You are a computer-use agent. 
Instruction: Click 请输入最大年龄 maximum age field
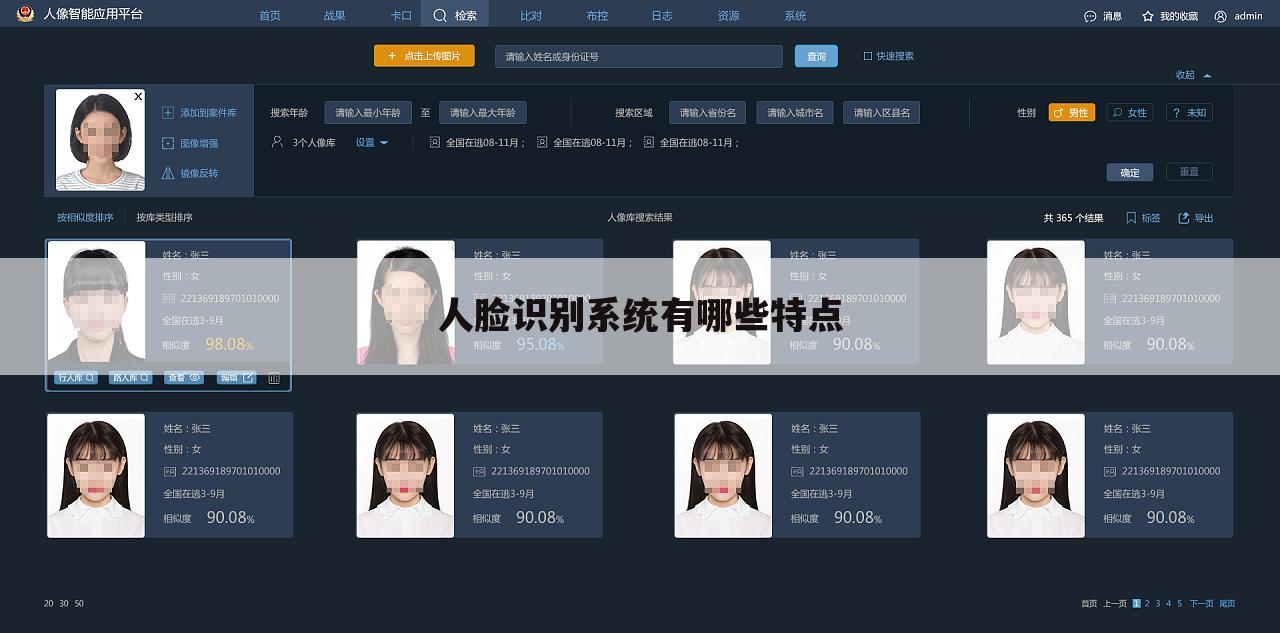[x=483, y=113]
